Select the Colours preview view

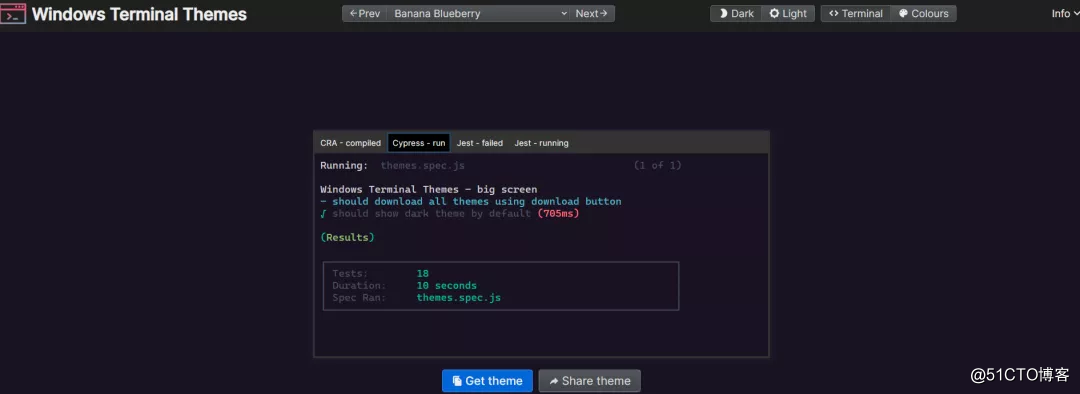point(924,14)
